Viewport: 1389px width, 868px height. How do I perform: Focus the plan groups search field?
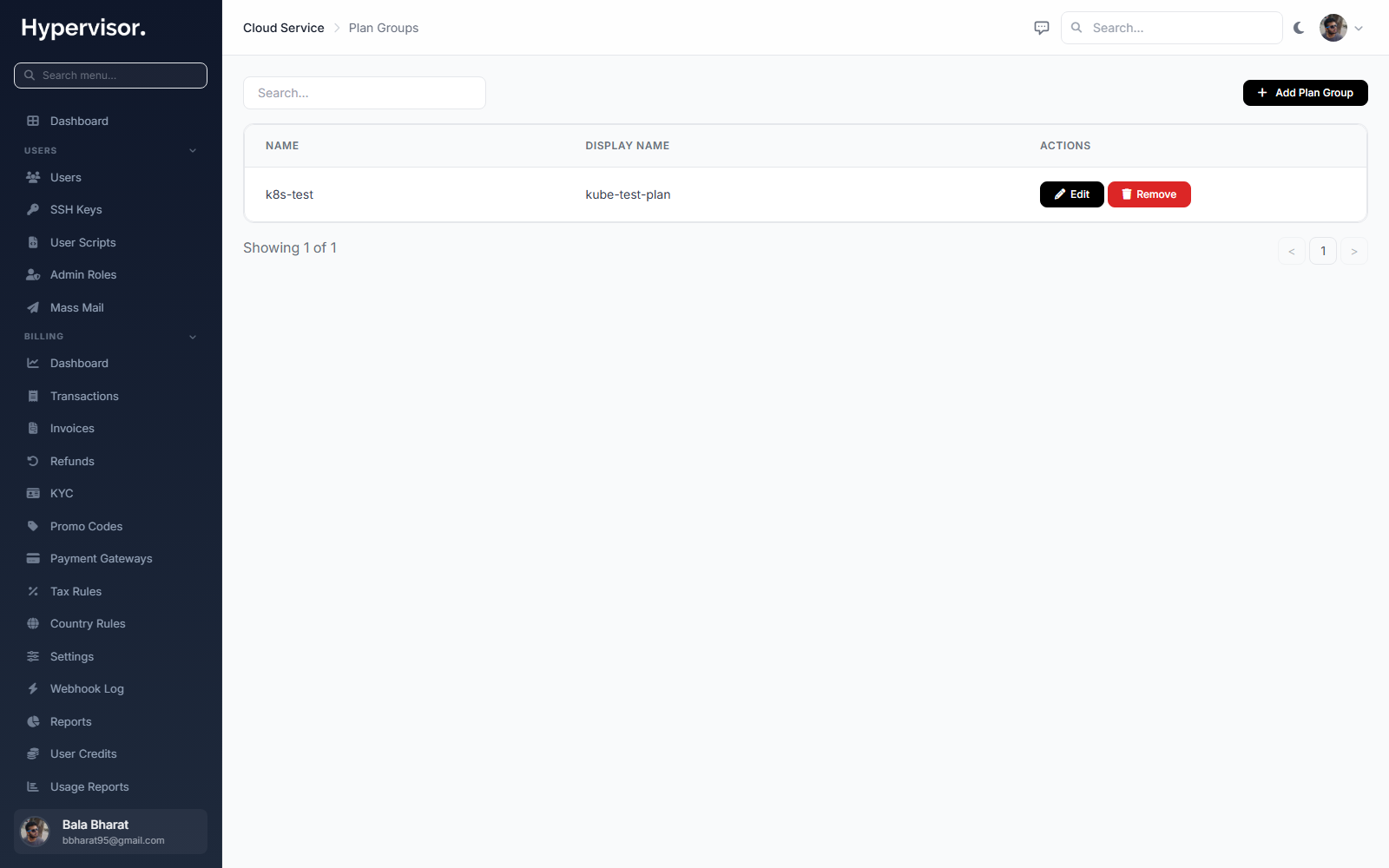tap(365, 93)
